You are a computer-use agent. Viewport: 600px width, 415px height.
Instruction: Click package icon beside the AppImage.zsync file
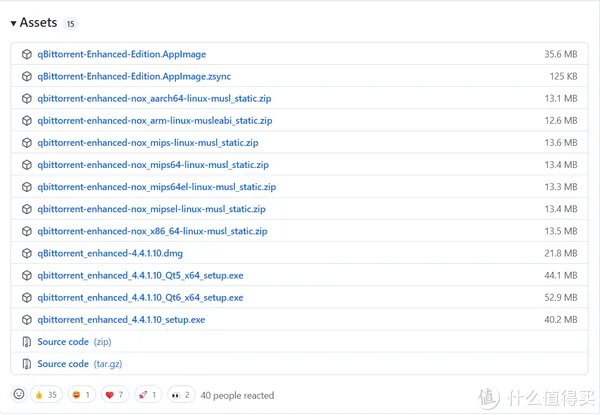pyautogui.click(x=27, y=76)
